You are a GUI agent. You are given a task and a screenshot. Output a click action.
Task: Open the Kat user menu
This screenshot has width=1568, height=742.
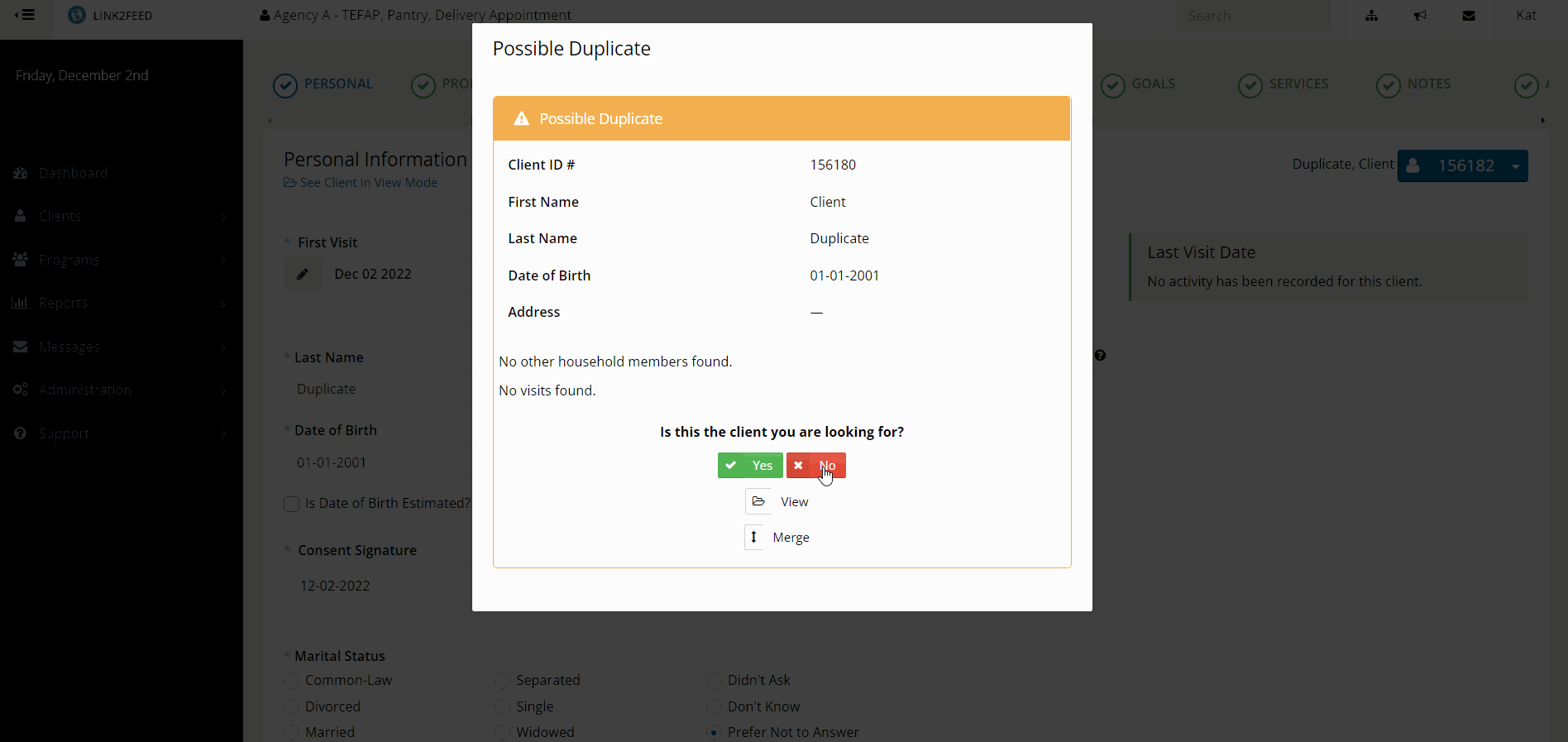pyautogui.click(x=1526, y=16)
